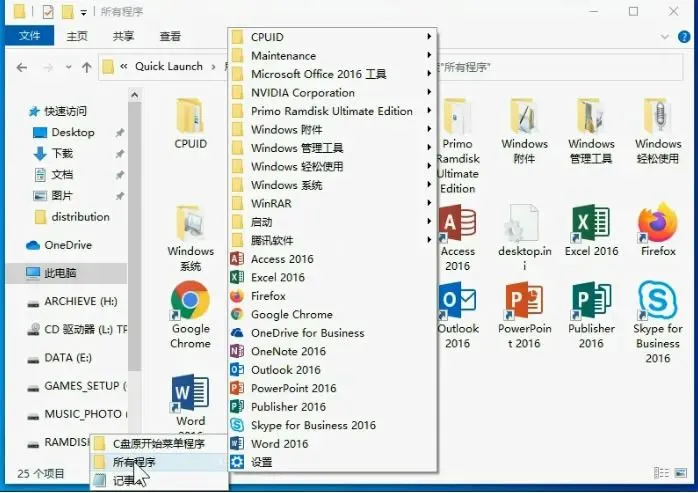
Task: Select 此电脑 in navigation pane
Action: (67, 273)
